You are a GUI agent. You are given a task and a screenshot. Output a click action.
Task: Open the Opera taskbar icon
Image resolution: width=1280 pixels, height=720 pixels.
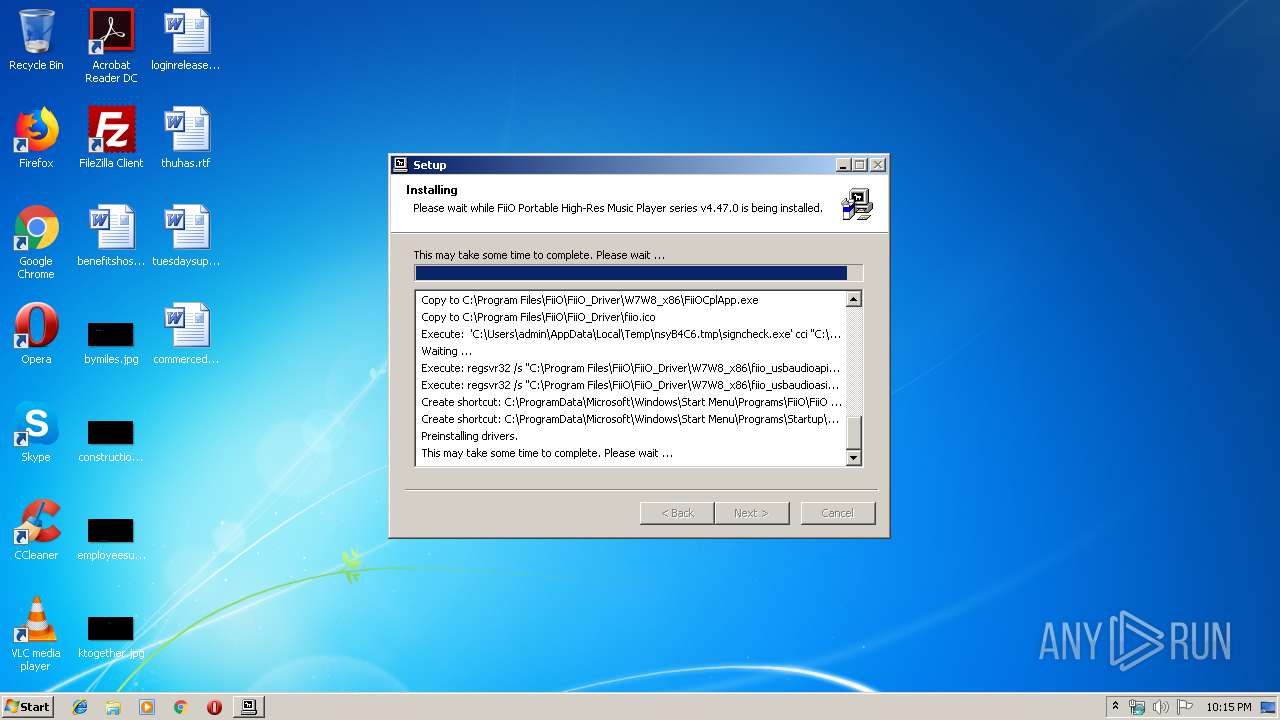point(214,707)
